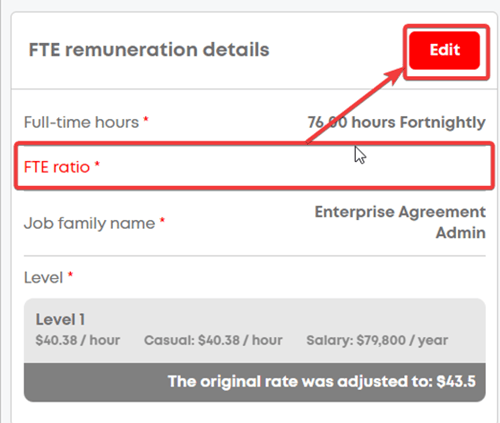The image size is (500, 423).
Task: Click the red annotation arrow pointing to Edit
Action: point(355,106)
